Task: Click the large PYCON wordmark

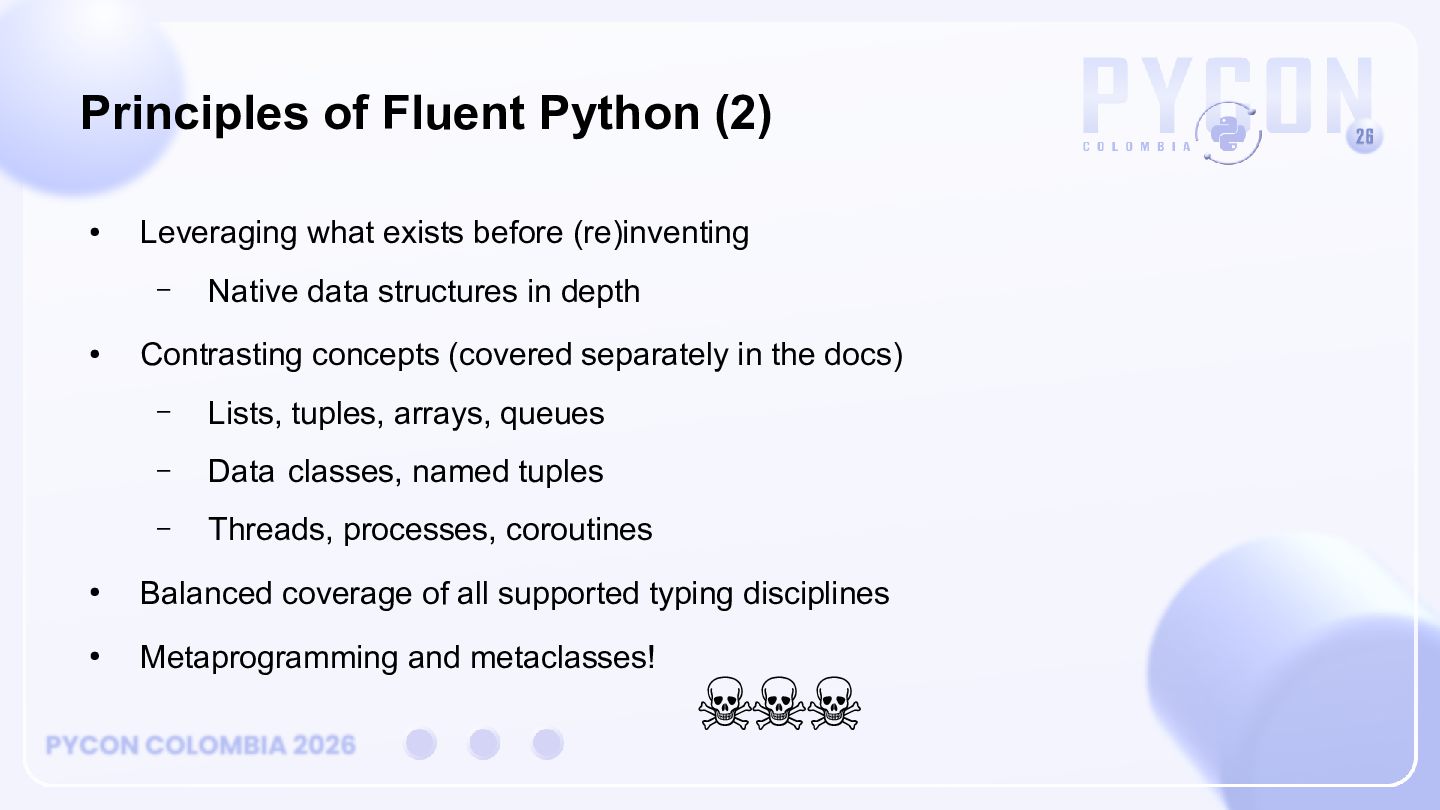Action: 1228,95
